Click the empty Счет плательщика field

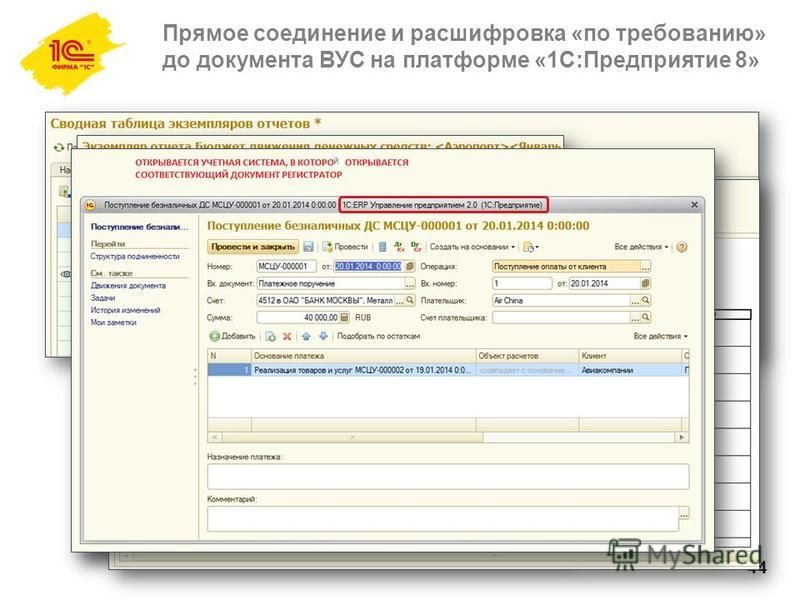(x=561, y=317)
